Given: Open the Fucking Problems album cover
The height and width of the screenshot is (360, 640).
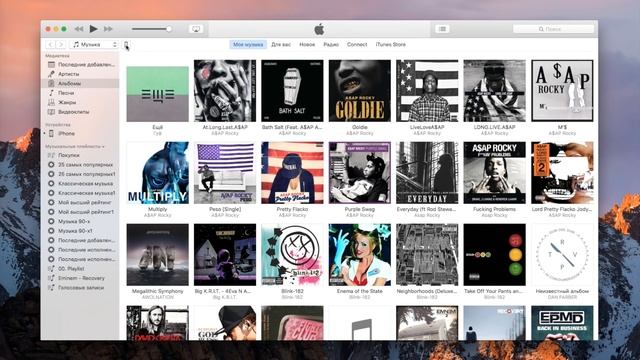Looking at the screenshot, I should coord(494,173).
